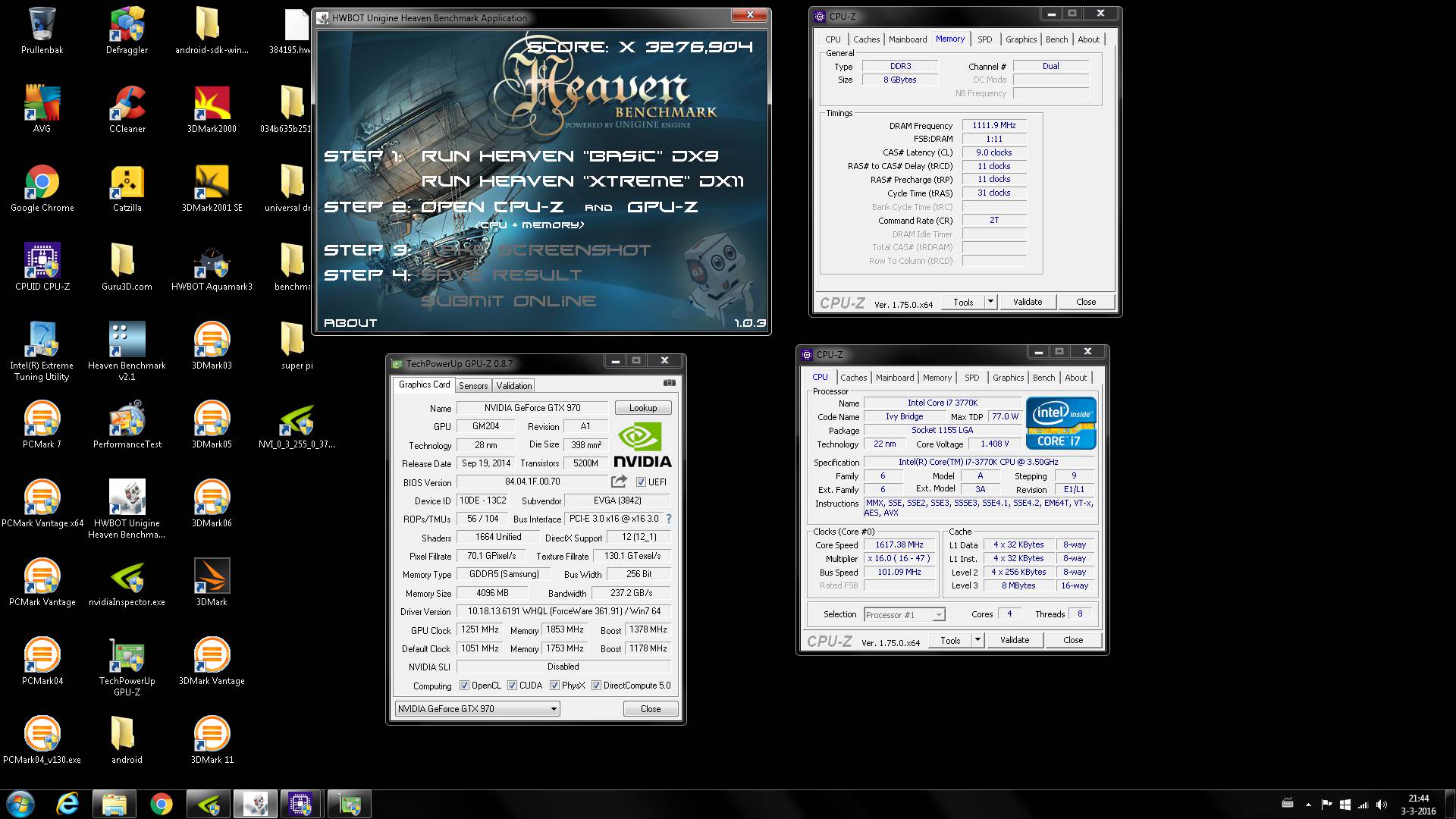The width and height of the screenshot is (1456, 819).
Task: Click the volume icon in system tray
Action: pyautogui.click(x=1381, y=805)
